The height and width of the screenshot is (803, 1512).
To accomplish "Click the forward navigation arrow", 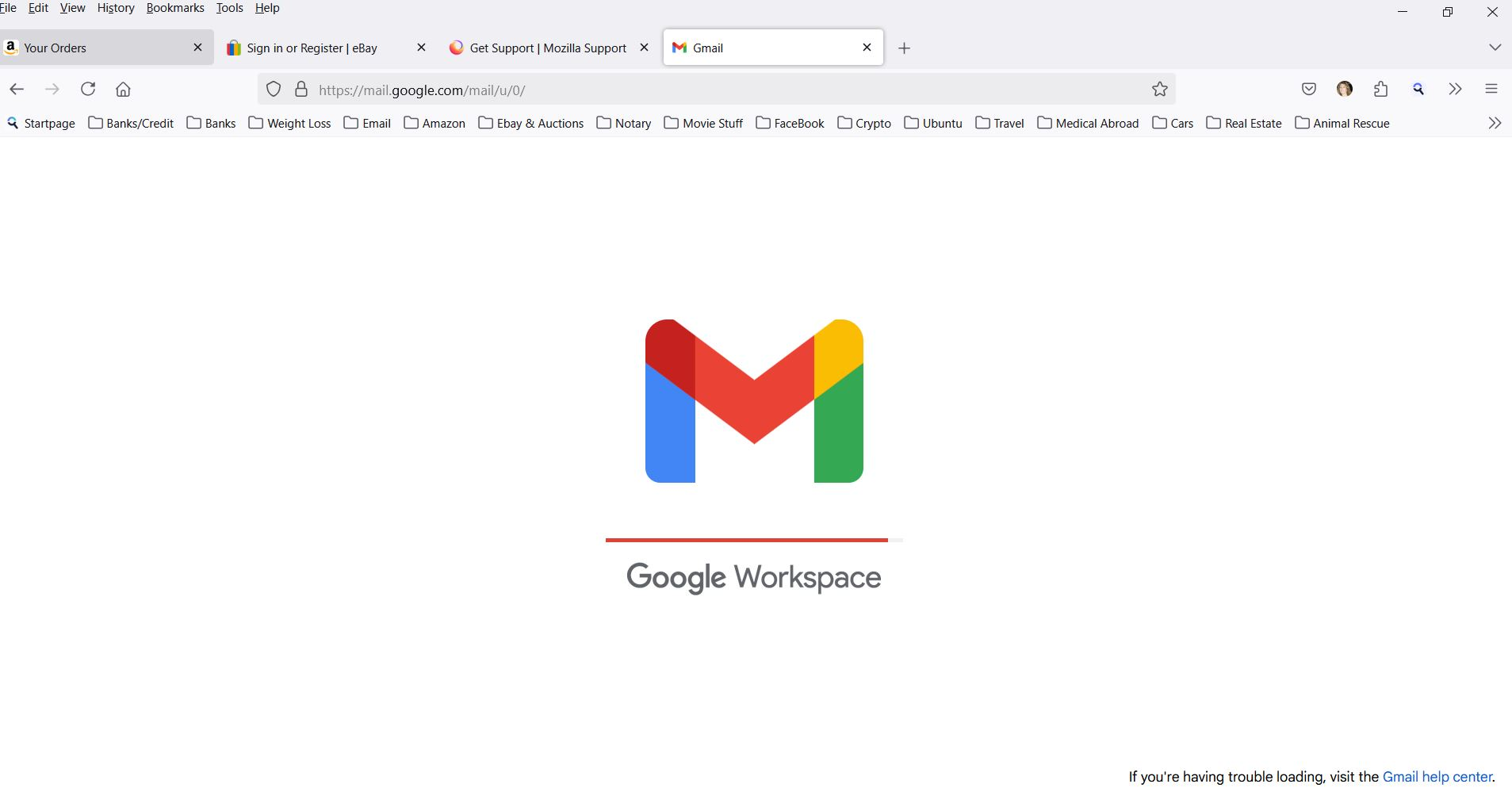I will tap(52, 90).
